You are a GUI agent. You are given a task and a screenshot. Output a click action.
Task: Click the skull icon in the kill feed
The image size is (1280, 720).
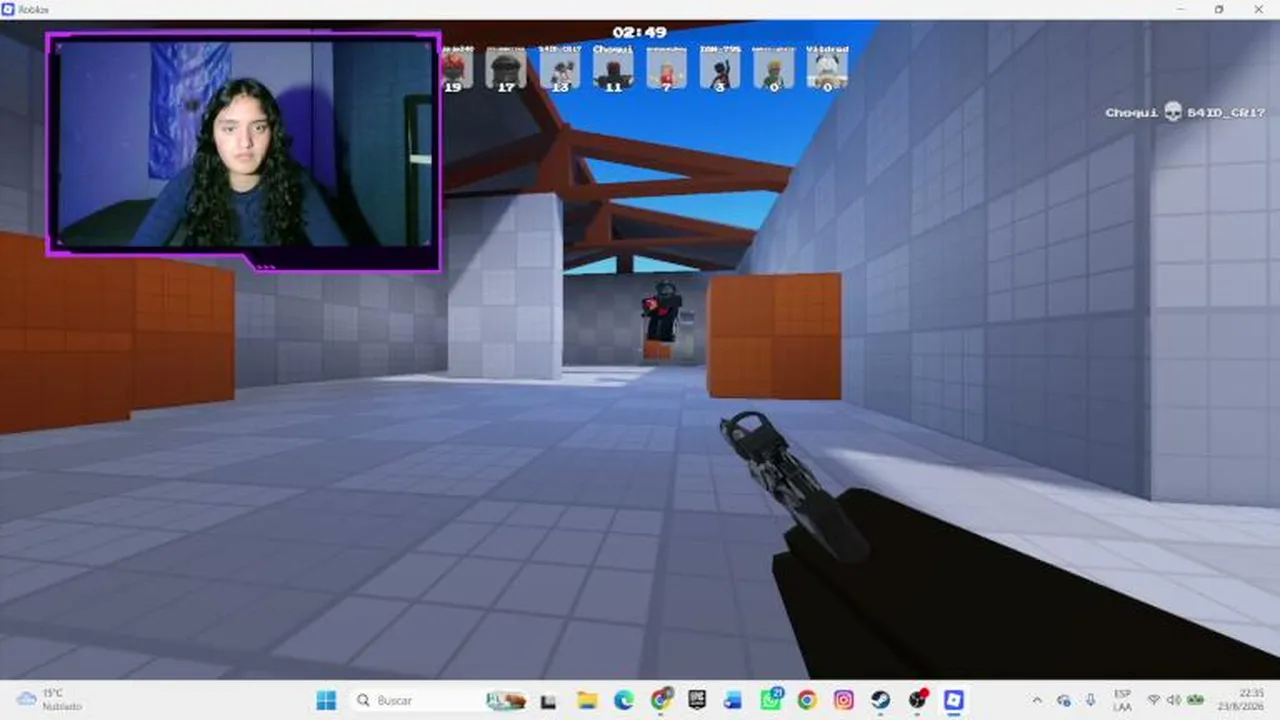coord(1173,112)
